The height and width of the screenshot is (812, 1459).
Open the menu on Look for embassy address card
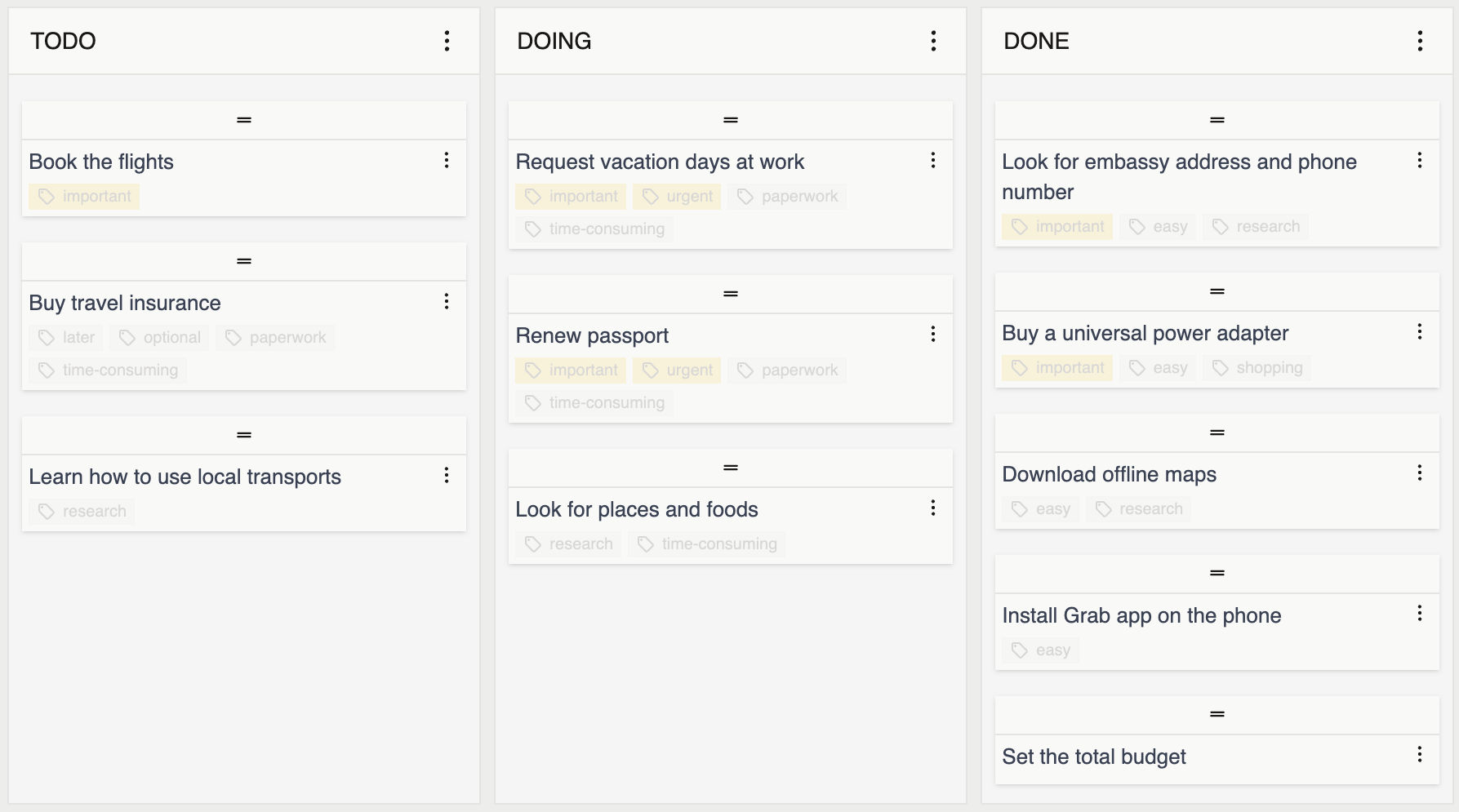(x=1420, y=160)
